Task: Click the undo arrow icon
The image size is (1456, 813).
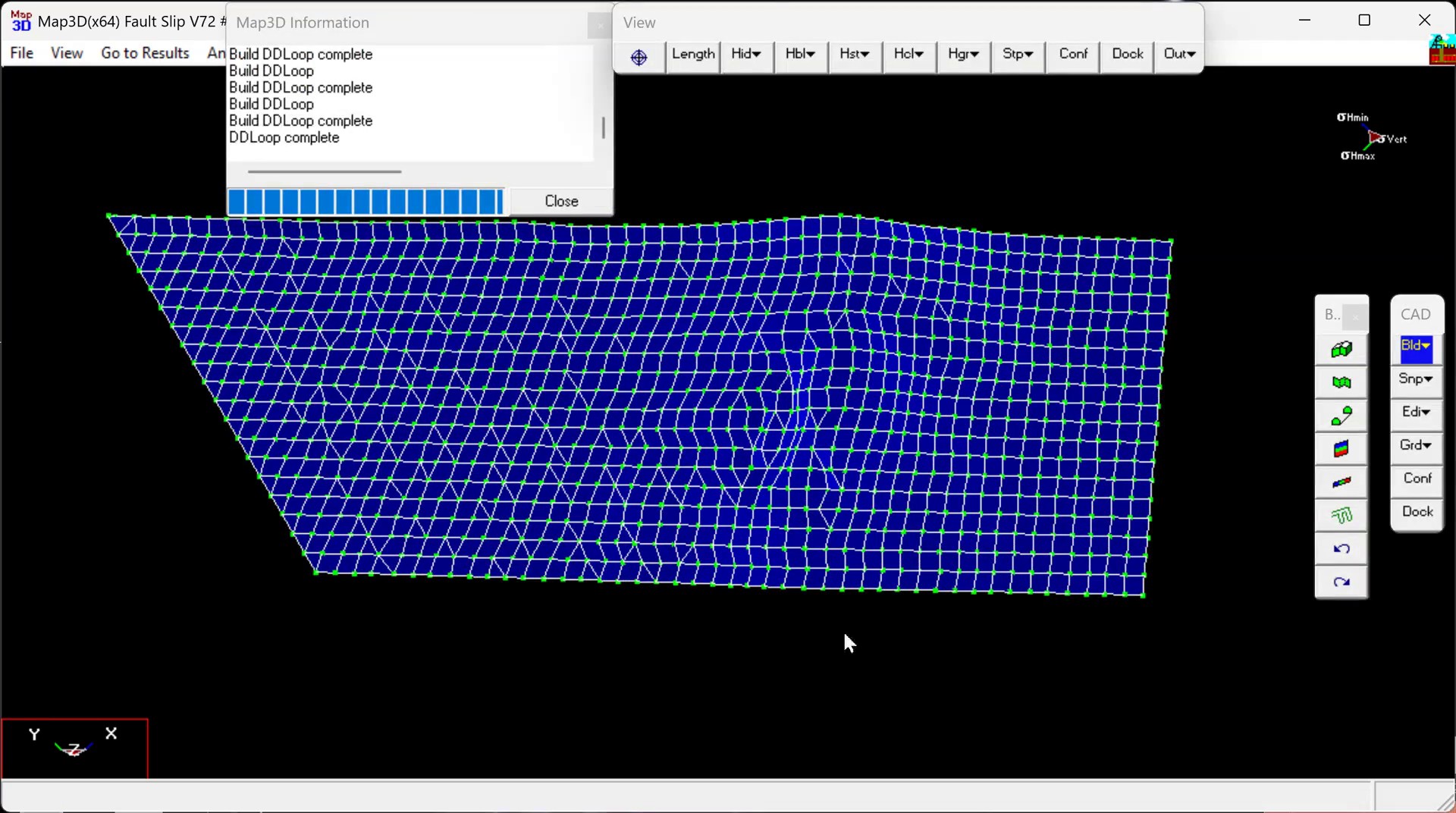Action: click(1341, 549)
